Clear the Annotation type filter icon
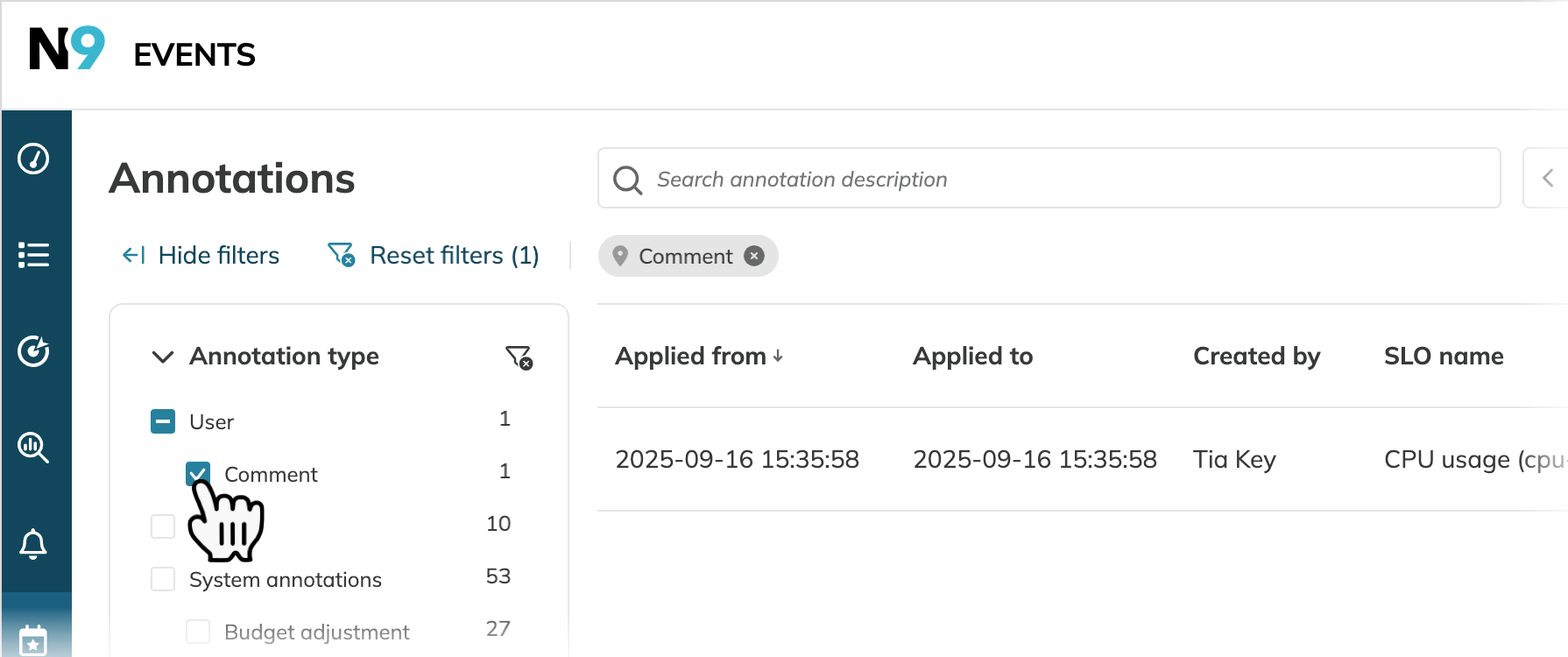The image size is (1568, 657). coord(519,357)
